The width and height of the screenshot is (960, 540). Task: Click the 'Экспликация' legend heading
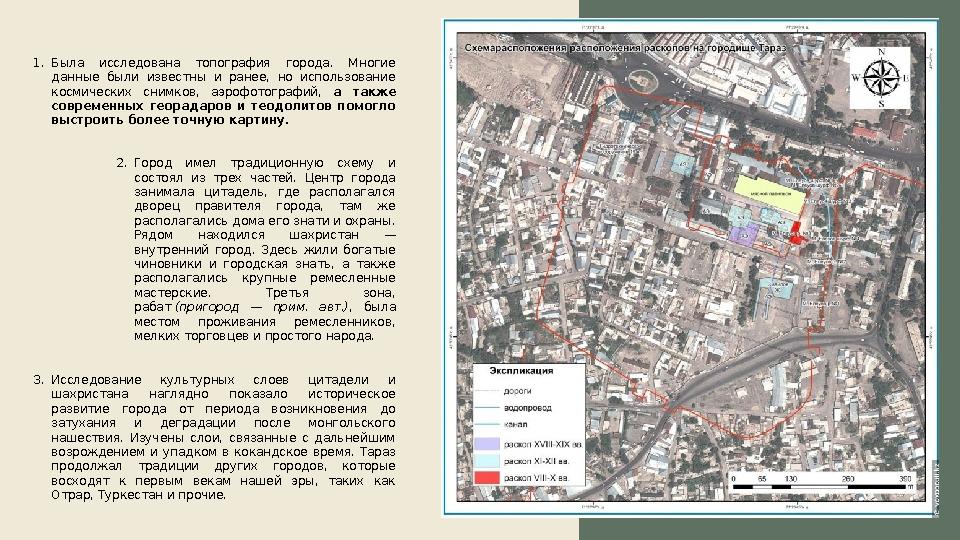point(521,370)
